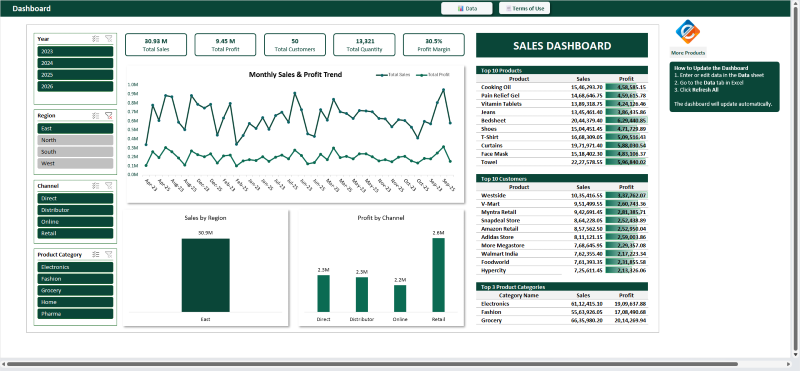The width and height of the screenshot is (800, 371).
Task: Click the Top 10 Products header
Action: (x=562, y=70)
